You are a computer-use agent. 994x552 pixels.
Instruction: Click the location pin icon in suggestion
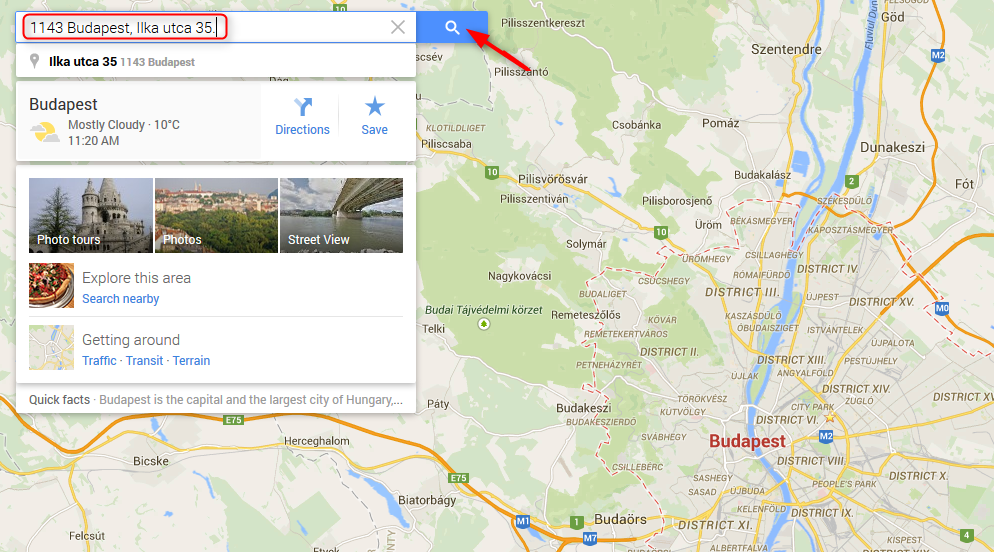[x=35, y=61]
